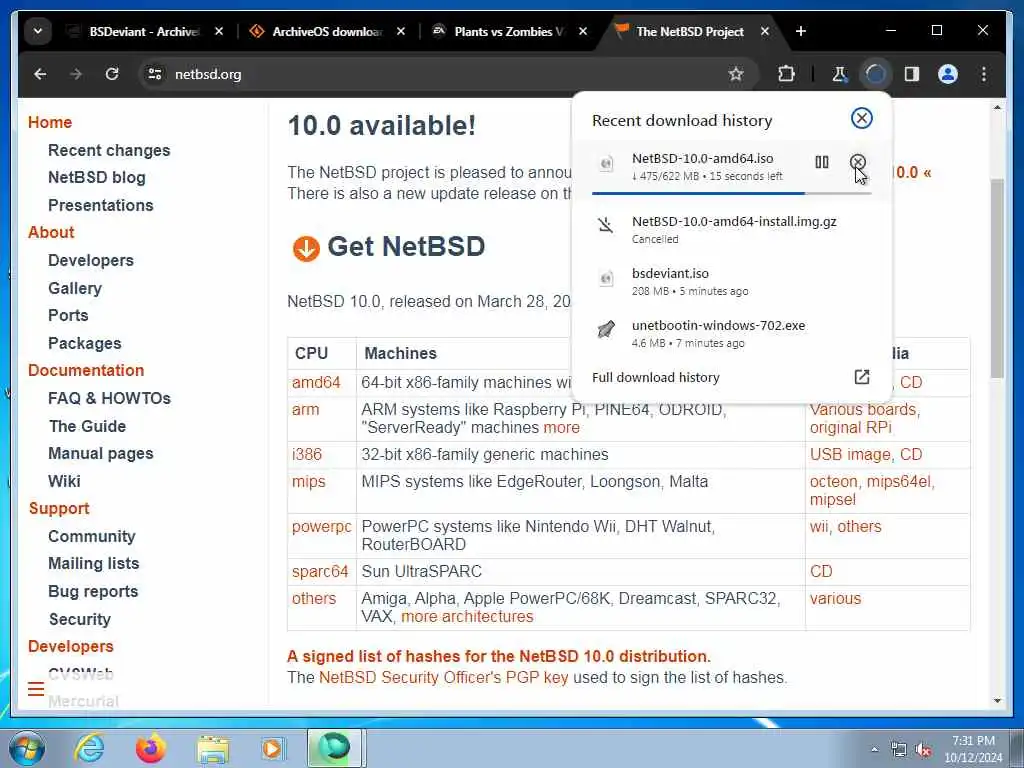This screenshot has width=1024, height=768.
Task: Click the Full download history label
Action: coord(656,377)
